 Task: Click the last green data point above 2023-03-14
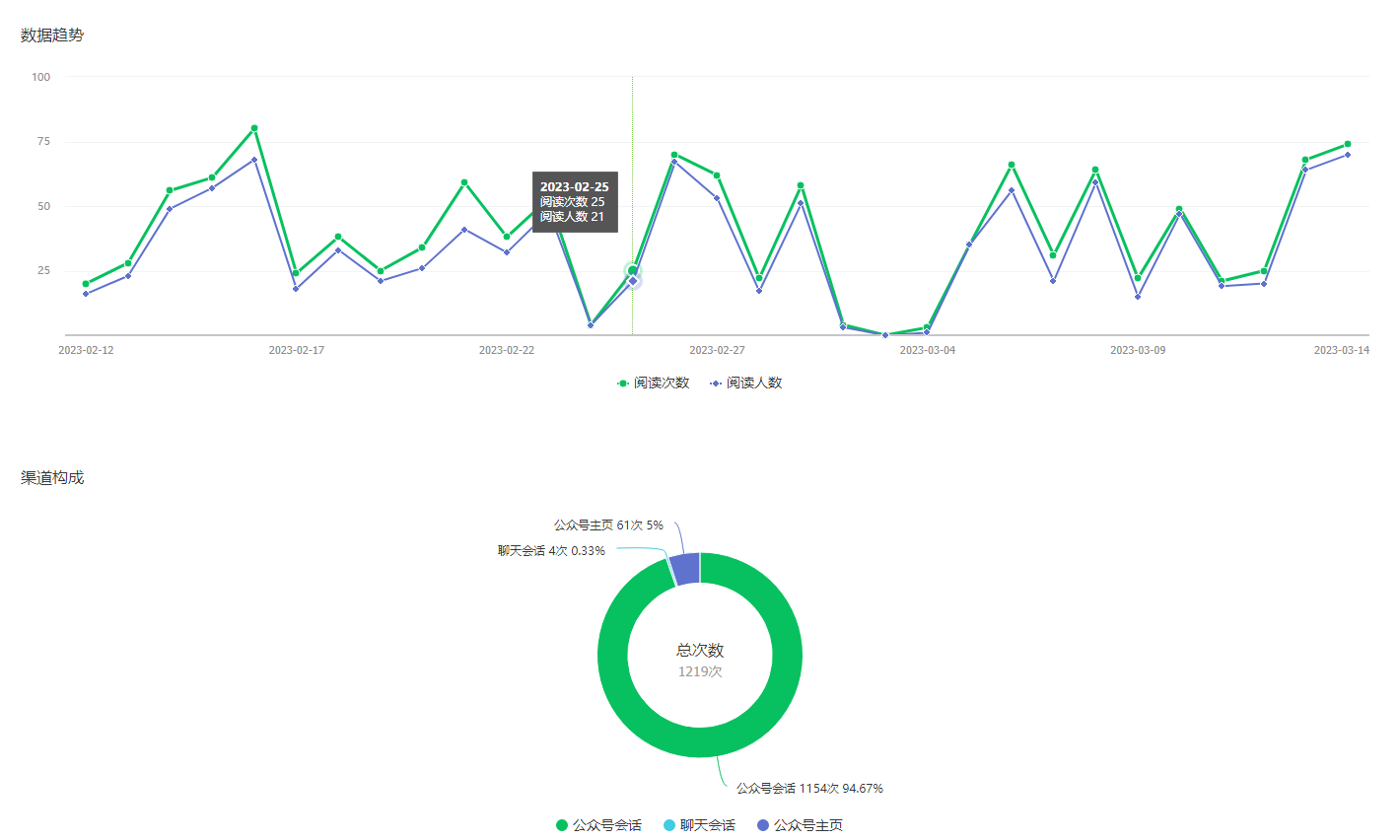click(x=1348, y=144)
